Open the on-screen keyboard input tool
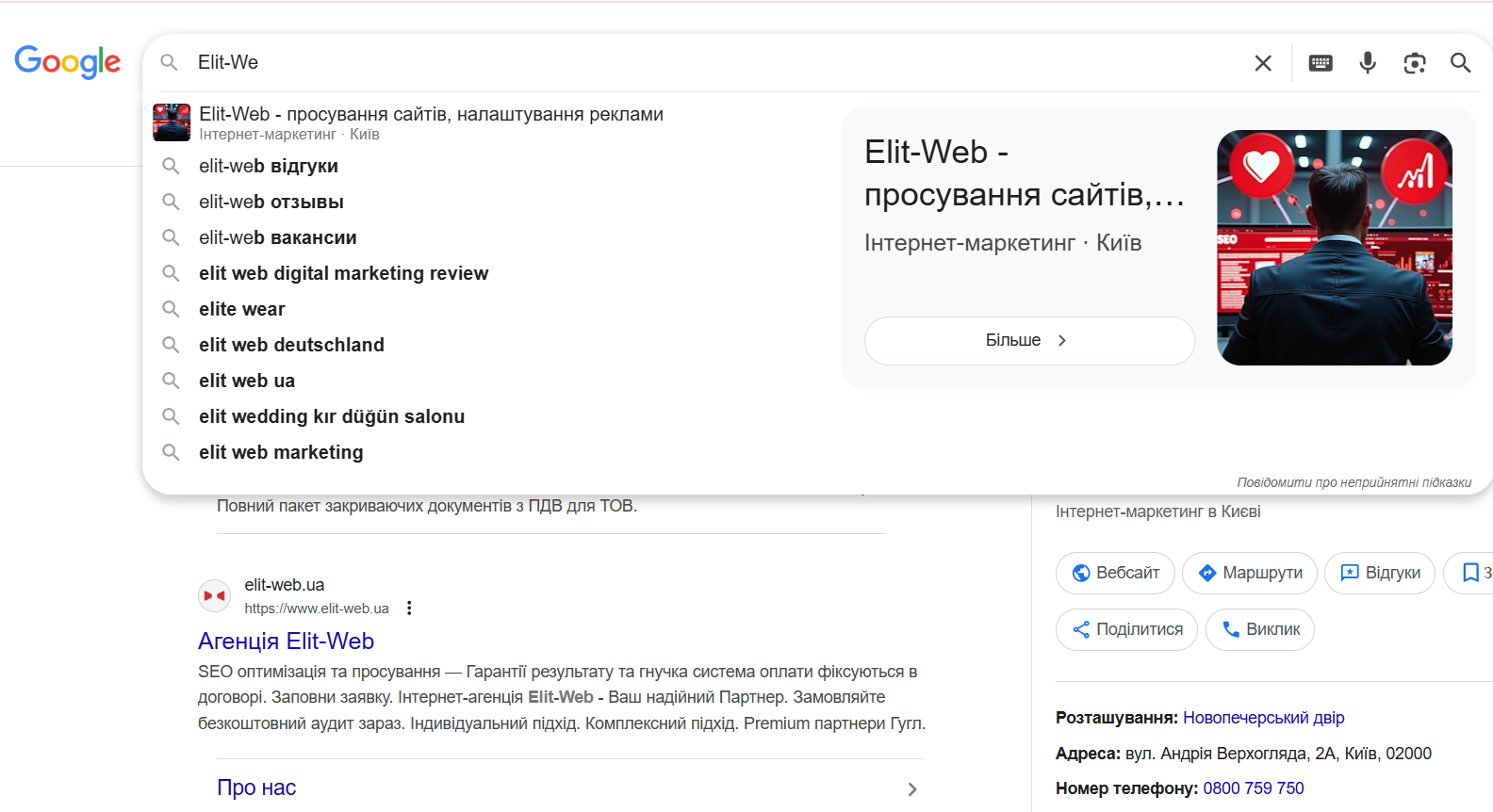1493x812 pixels. (1321, 63)
